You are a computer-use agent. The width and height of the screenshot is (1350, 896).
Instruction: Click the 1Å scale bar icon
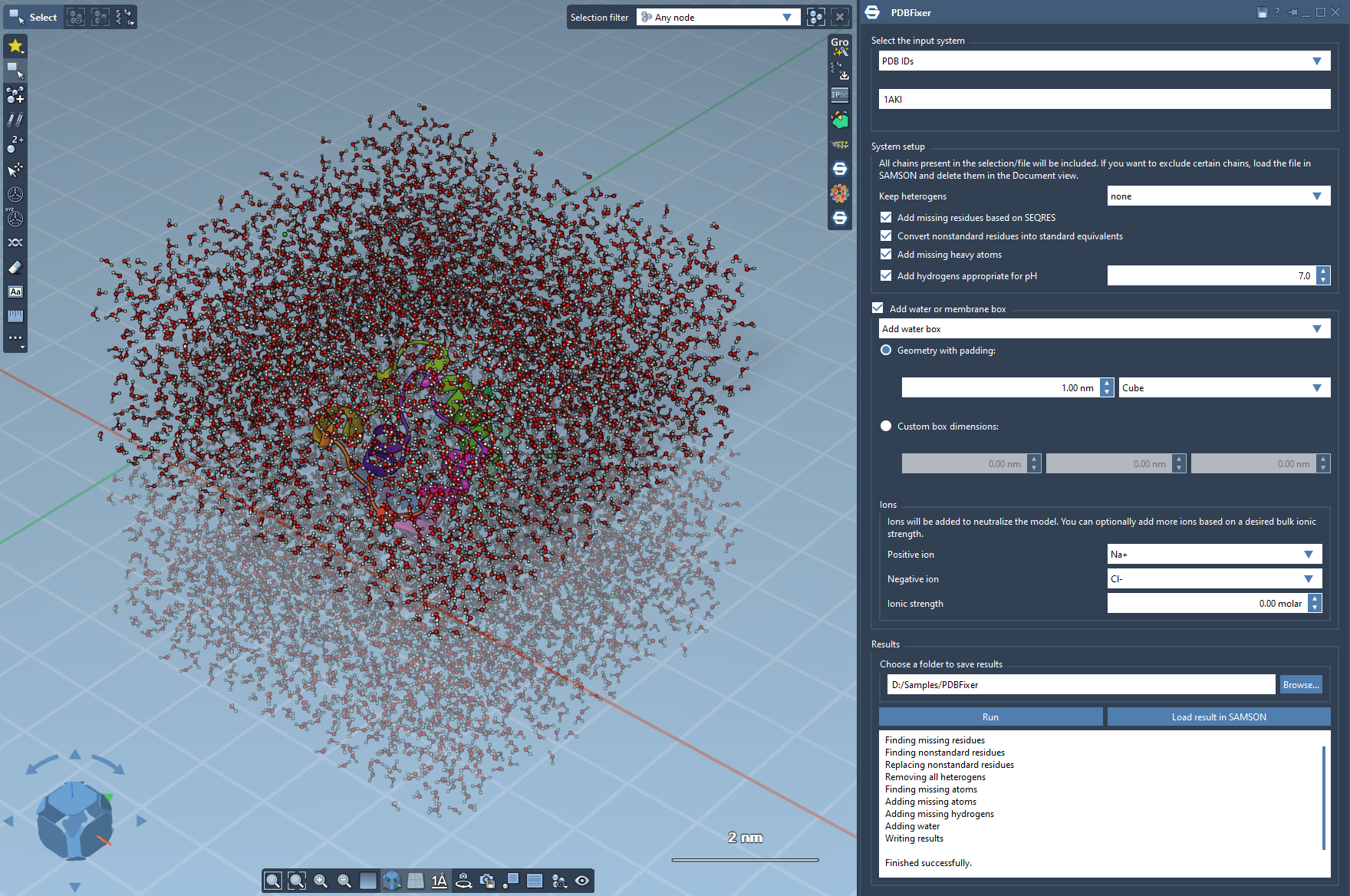click(x=440, y=881)
